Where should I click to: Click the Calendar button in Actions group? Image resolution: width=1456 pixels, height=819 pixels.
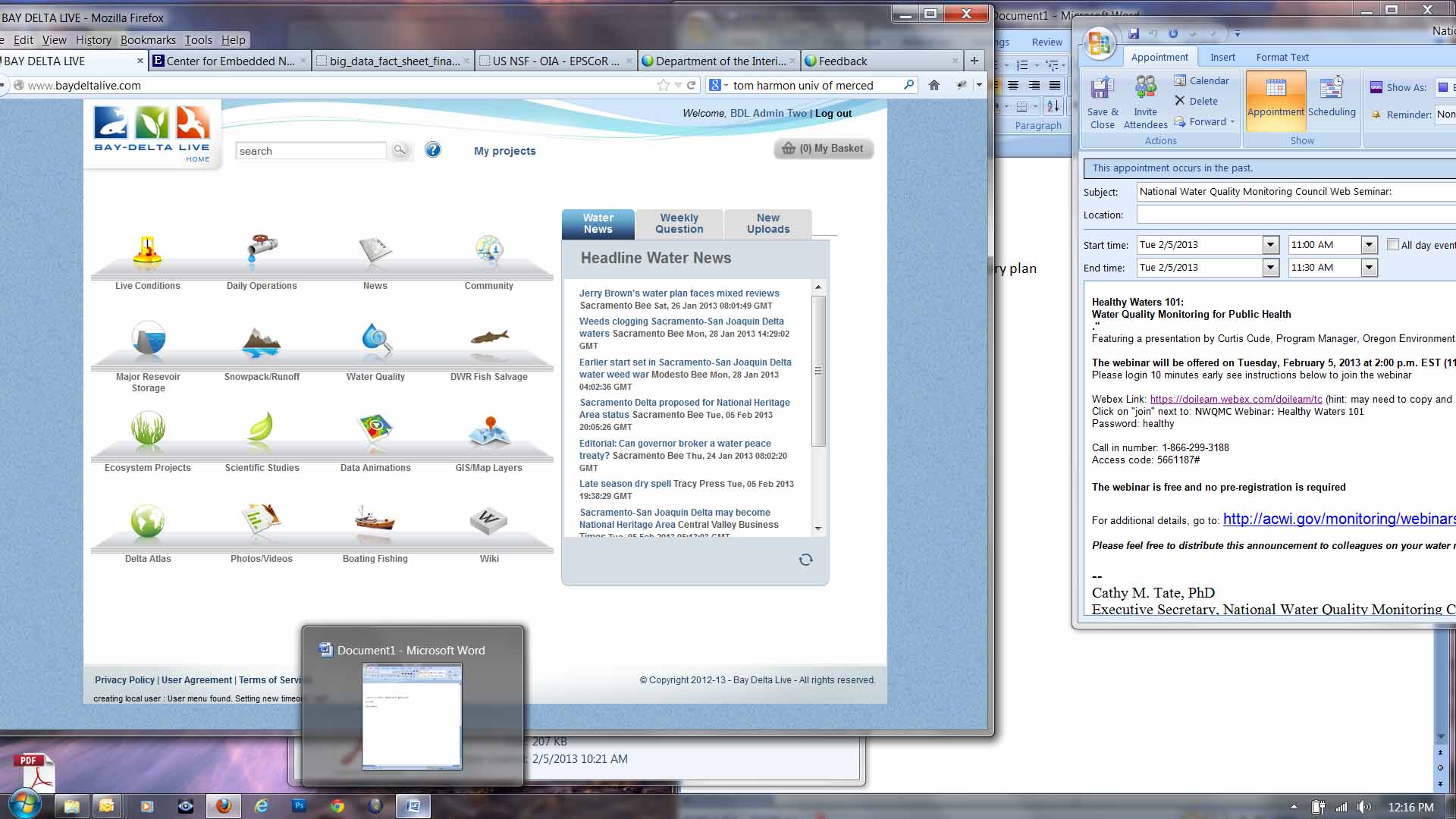click(1201, 80)
